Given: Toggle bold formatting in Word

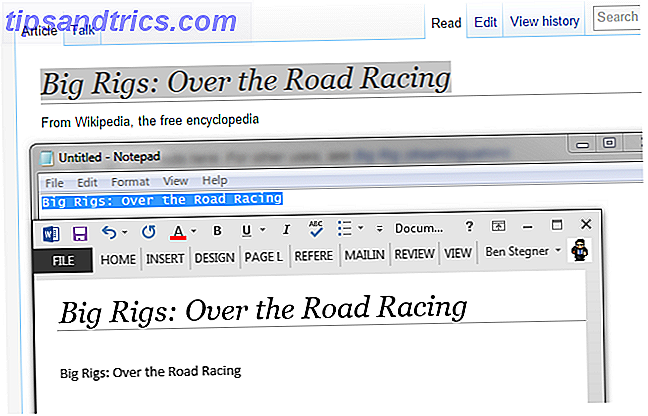Looking at the screenshot, I should (217, 231).
